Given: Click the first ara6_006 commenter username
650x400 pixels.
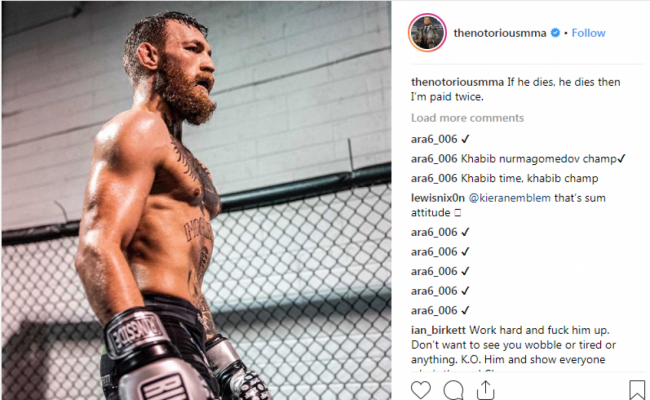Looking at the screenshot, I should coord(435,140).
